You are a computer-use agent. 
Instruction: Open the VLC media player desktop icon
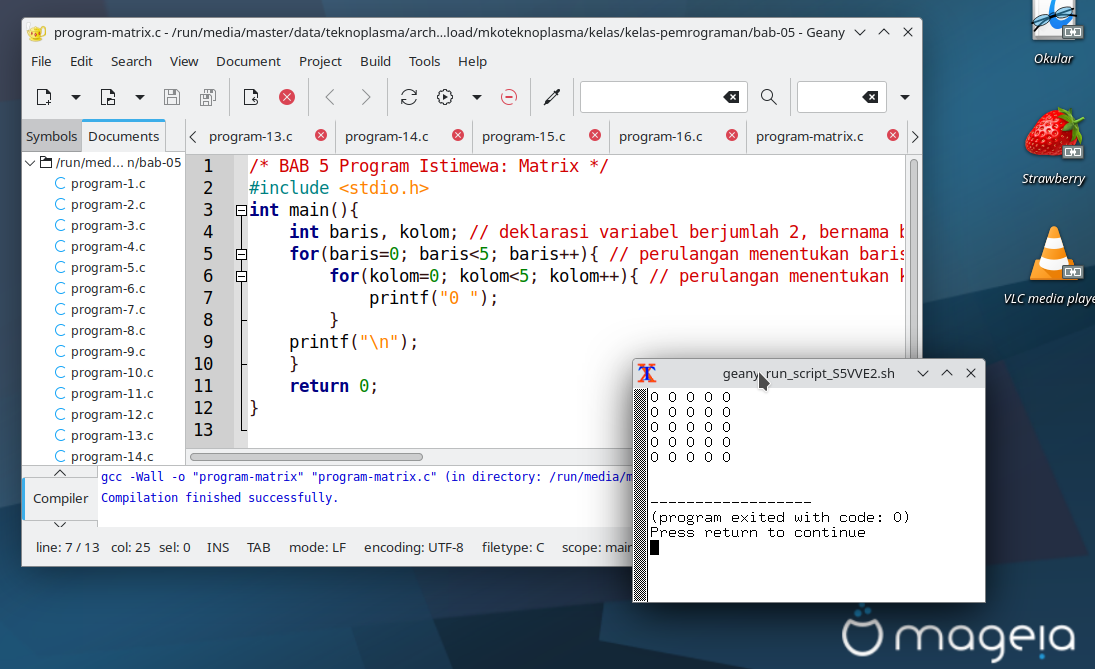click(x=1053, y=266)
